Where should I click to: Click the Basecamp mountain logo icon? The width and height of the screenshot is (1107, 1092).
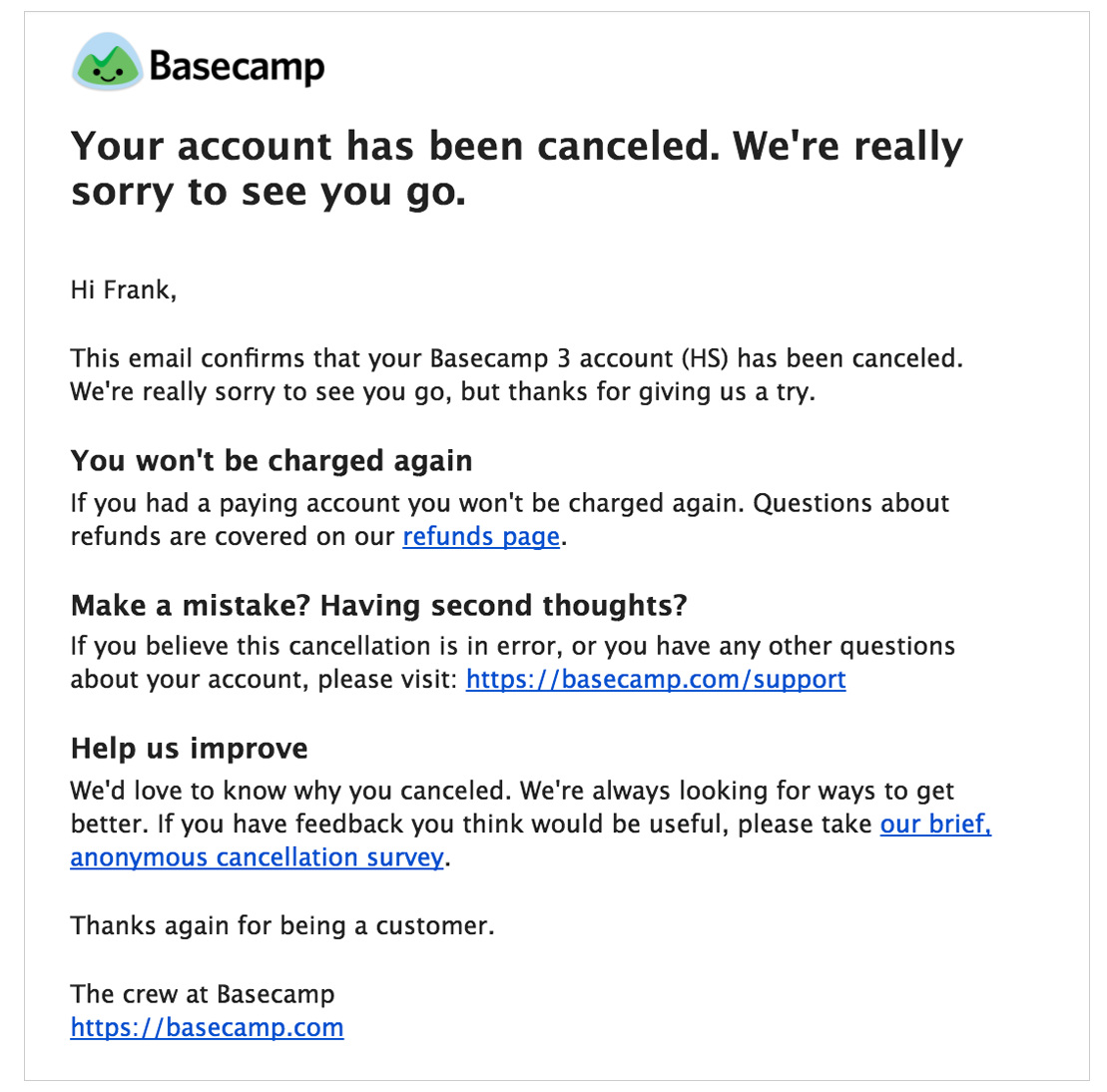pos(107,62)
